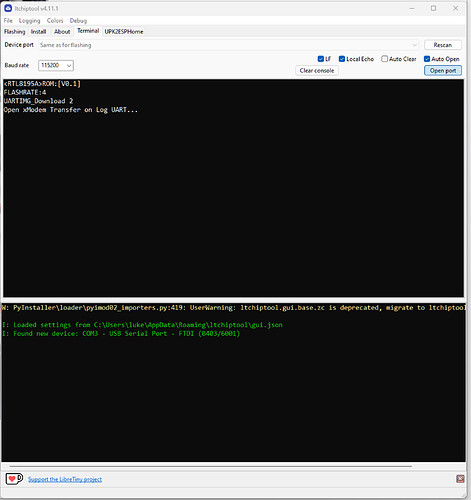Click the Clear console button
Viewport: 471px width, 500px height.
317,71
